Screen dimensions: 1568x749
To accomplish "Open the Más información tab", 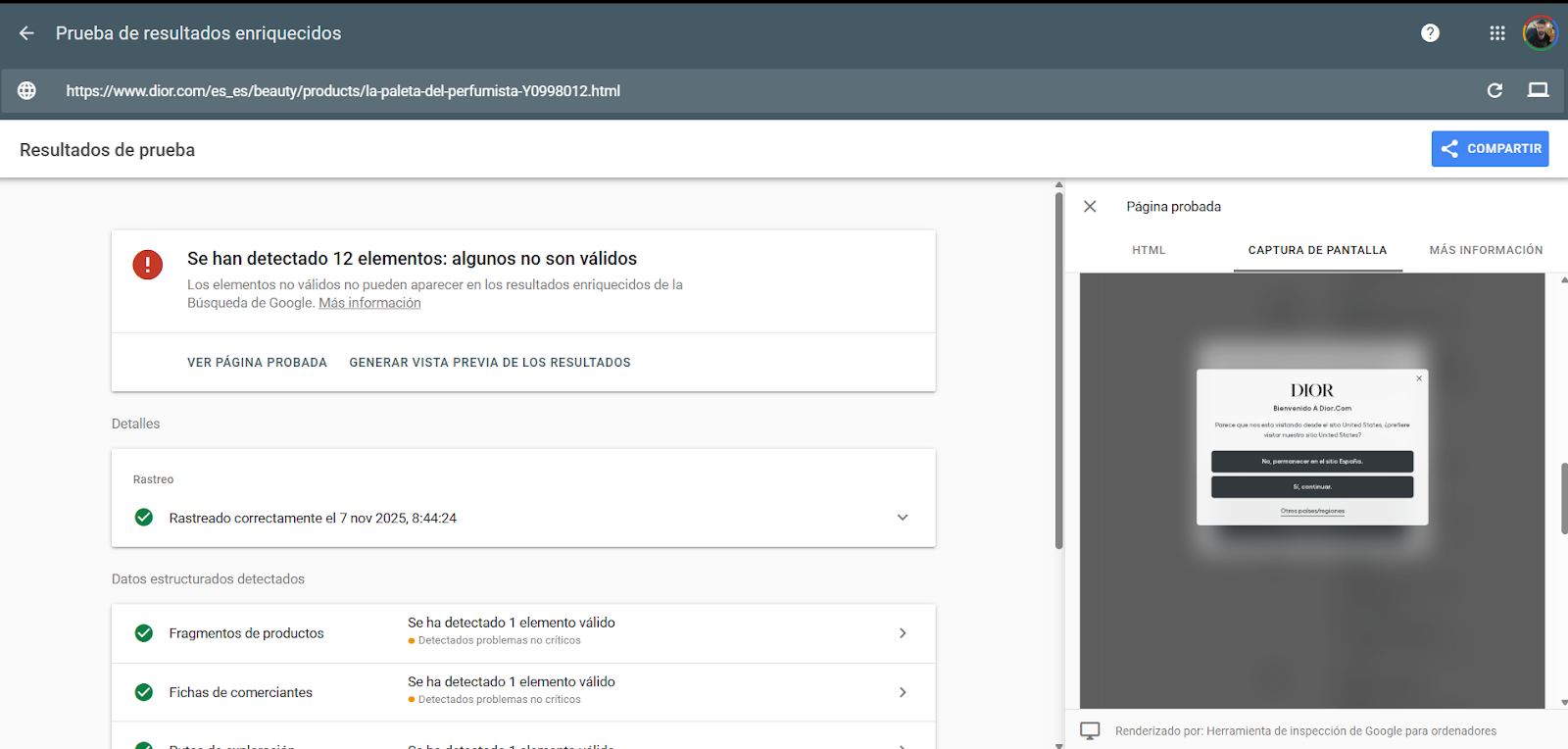I will pyautogui.click(x=1486, y=250).
